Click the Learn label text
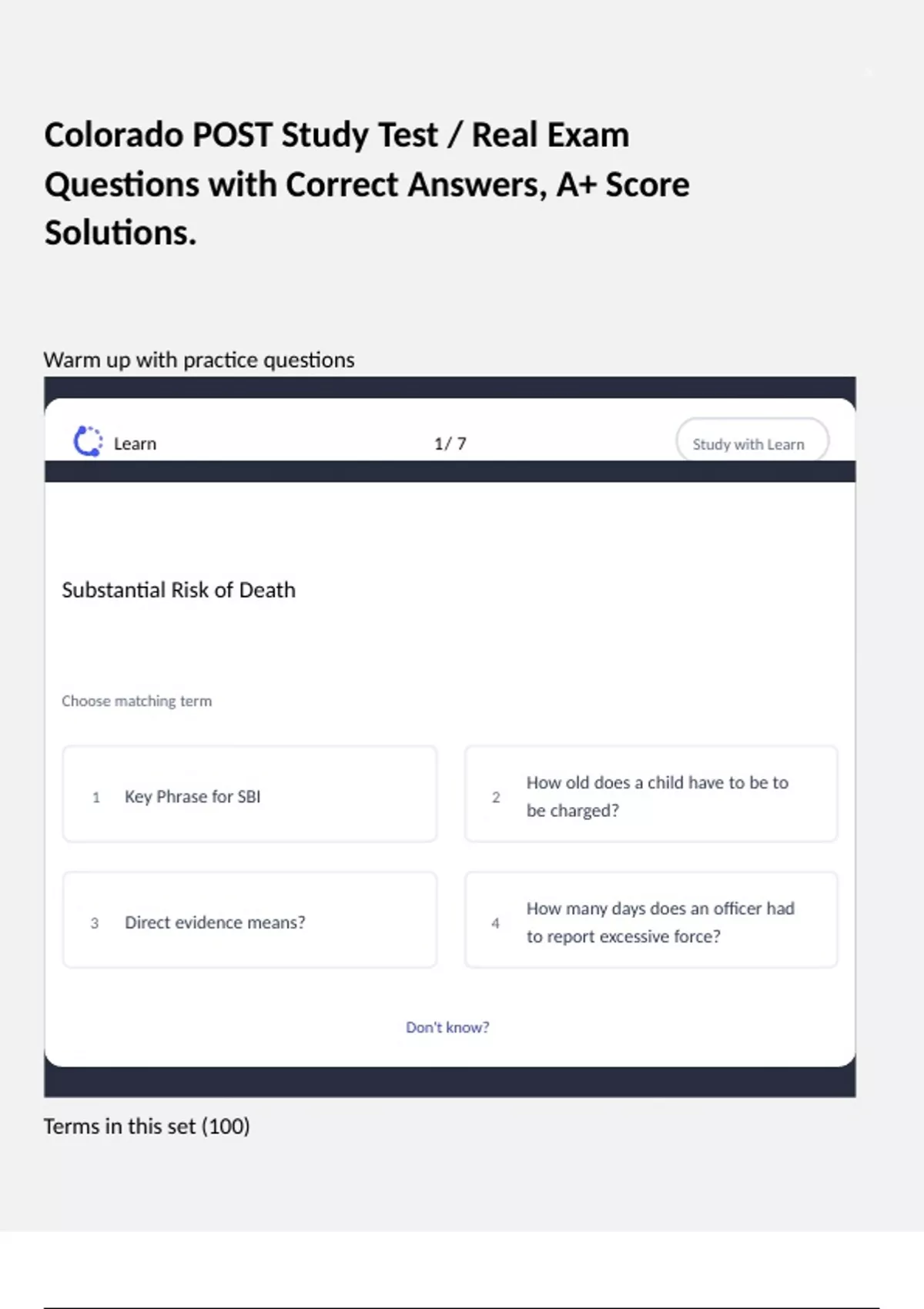924x1309 pixels. pyautogui.click(x=135, y=444)
